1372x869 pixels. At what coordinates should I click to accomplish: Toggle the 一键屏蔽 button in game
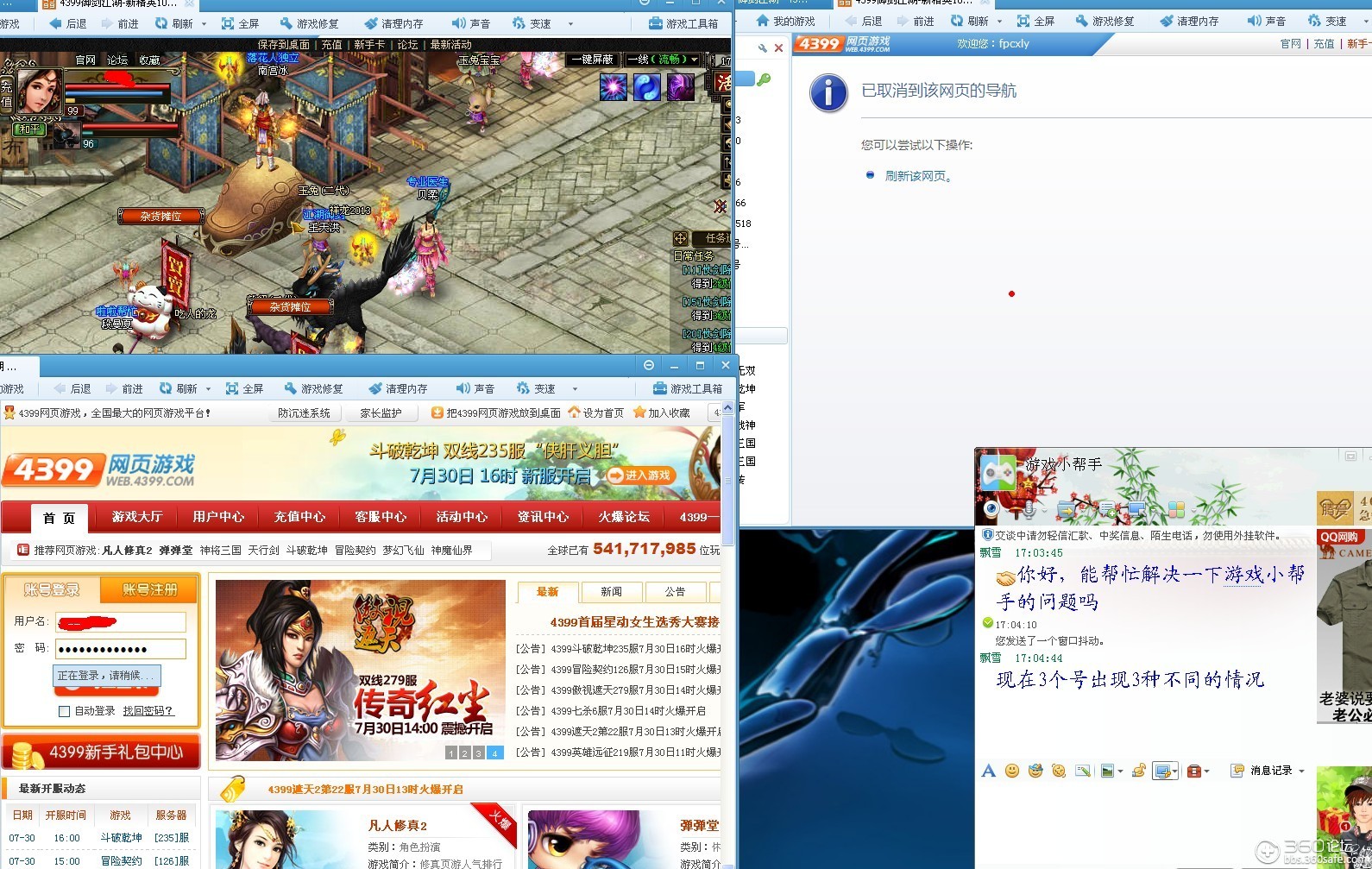[x=592, y=60]
